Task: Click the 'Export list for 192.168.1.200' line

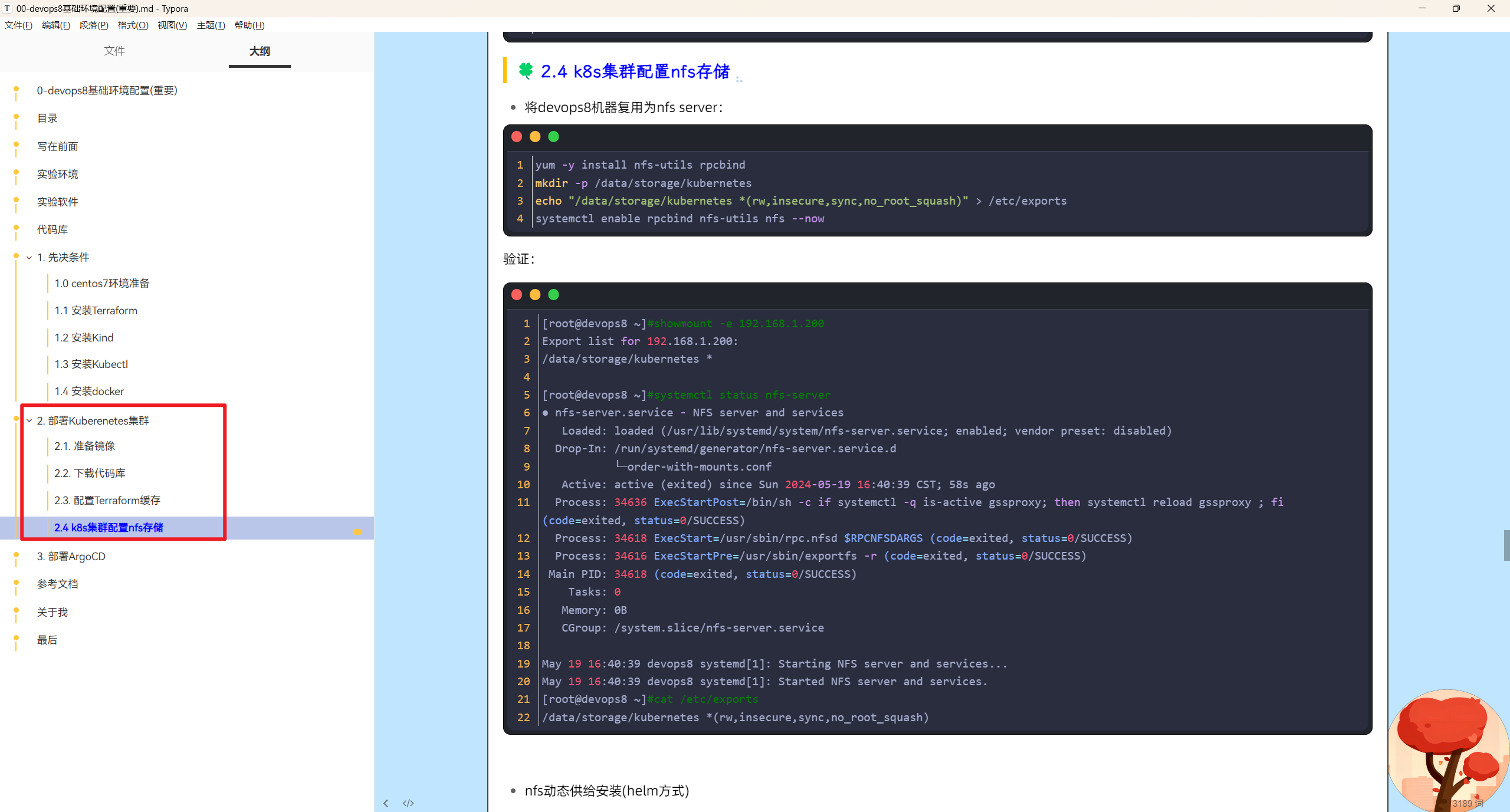Action: click(x=640, y=341)
